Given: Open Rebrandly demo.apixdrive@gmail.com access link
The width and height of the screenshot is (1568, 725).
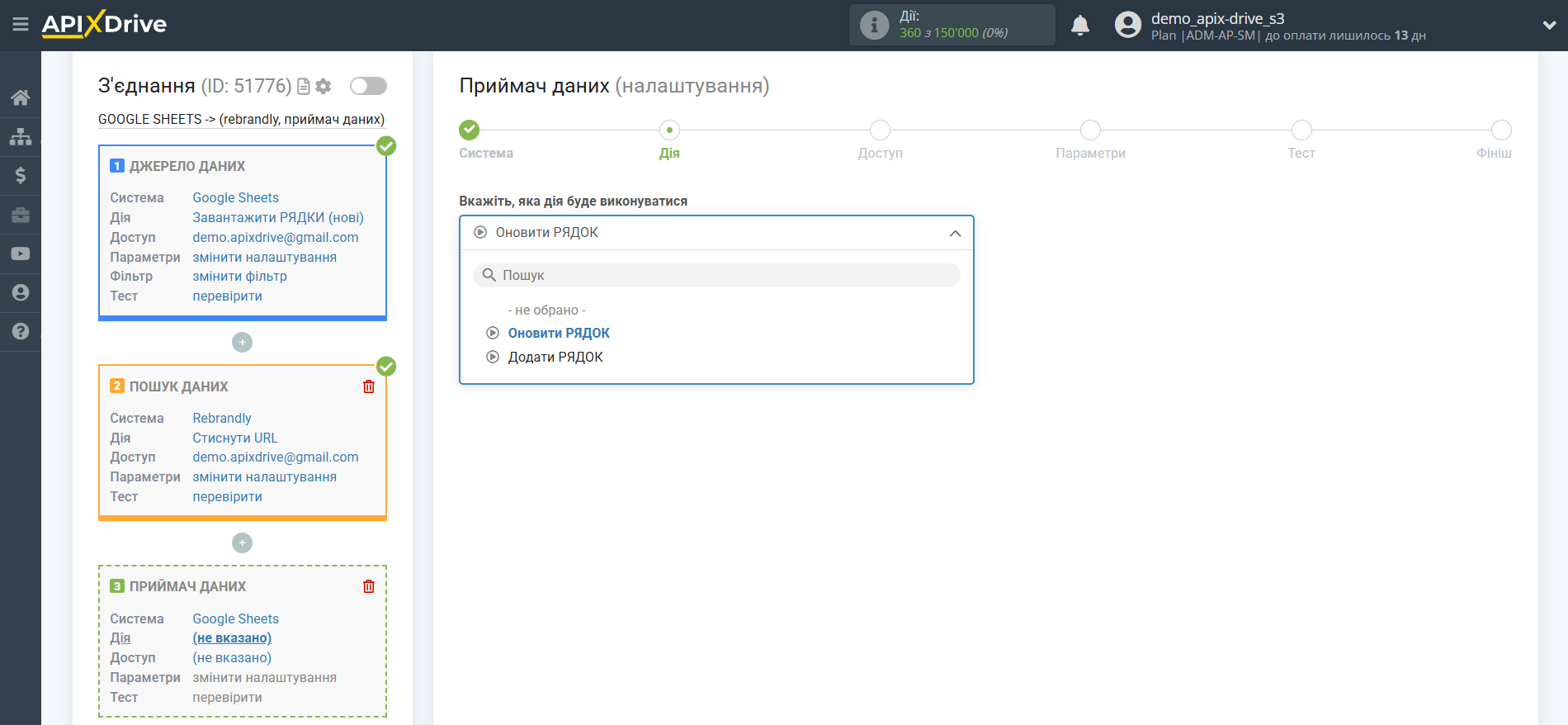Looking at the screenshot, I should point(276,457).
